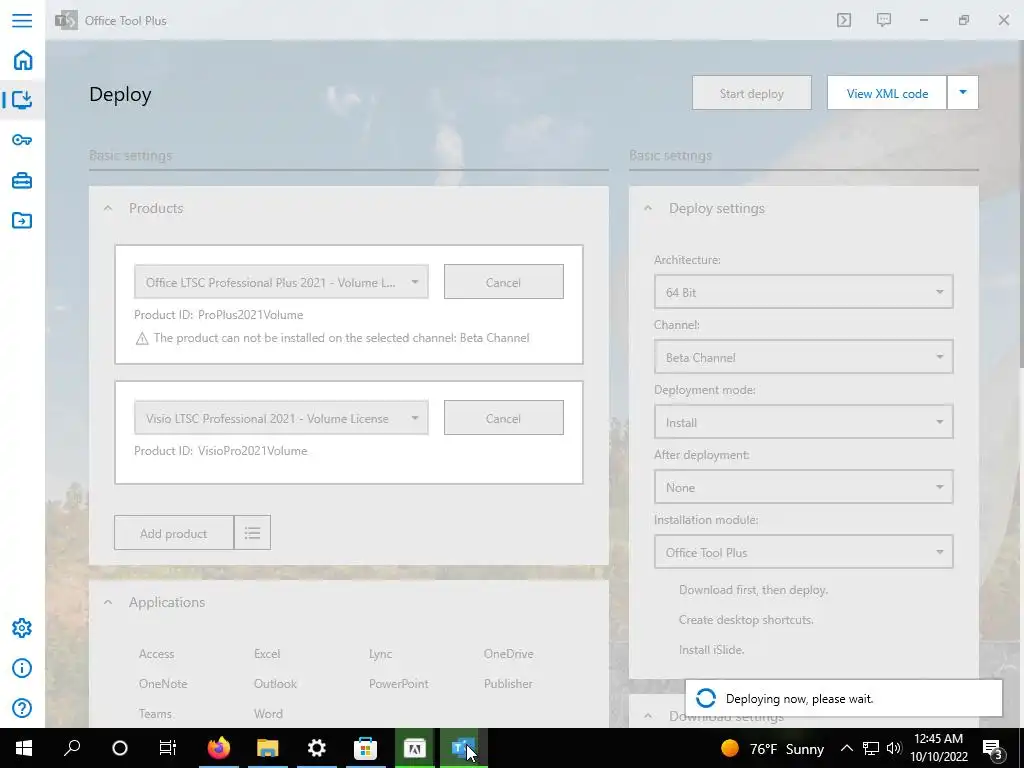The height and width of the screenshot is (768, 1024).
Task: Toggle the Install iSlide option
Action: [711, 650]
